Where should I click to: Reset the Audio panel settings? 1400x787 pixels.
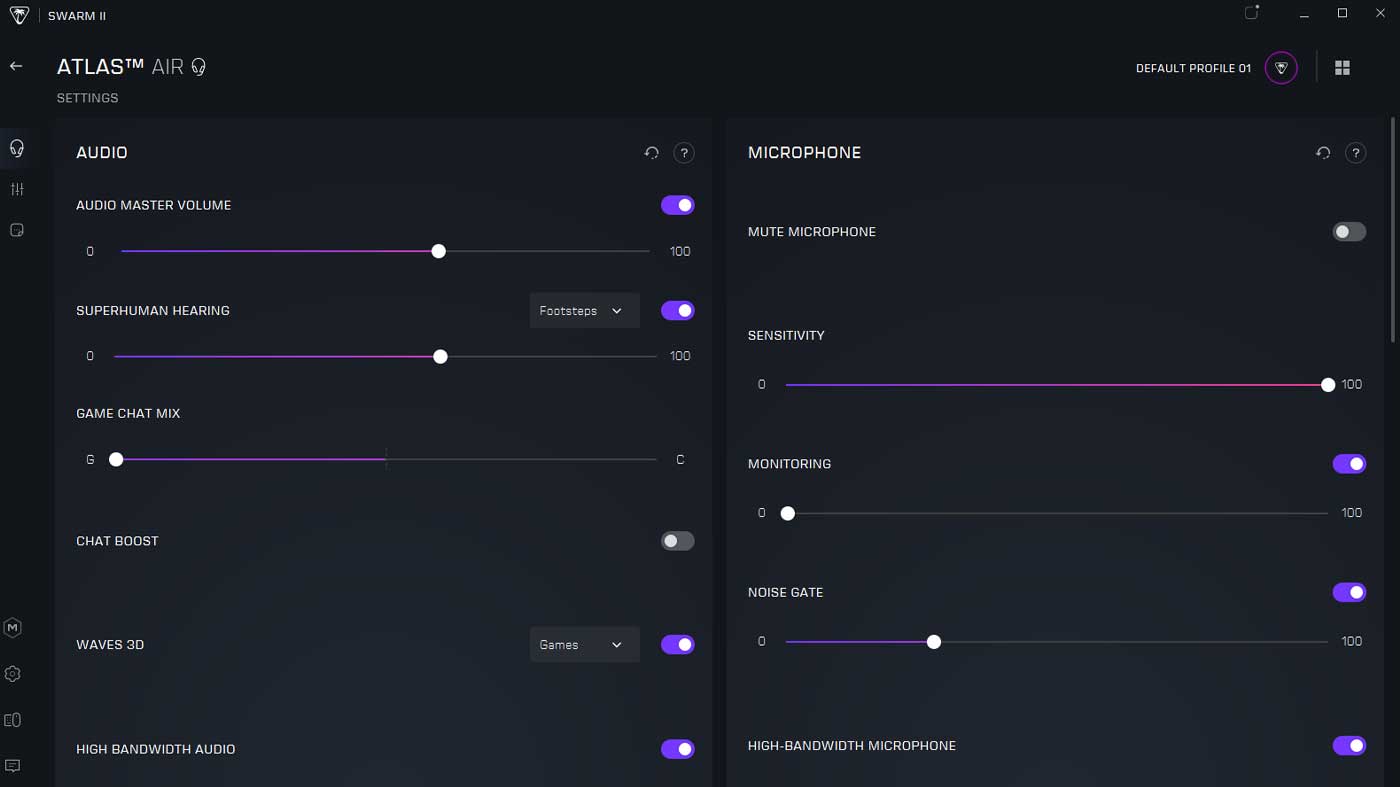(651, 153)
